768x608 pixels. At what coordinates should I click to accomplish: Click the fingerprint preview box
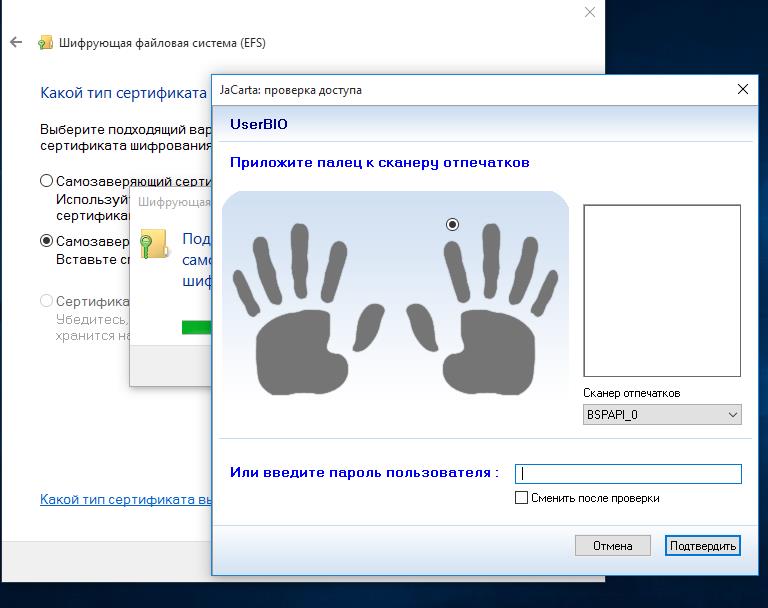click(662, 291)
